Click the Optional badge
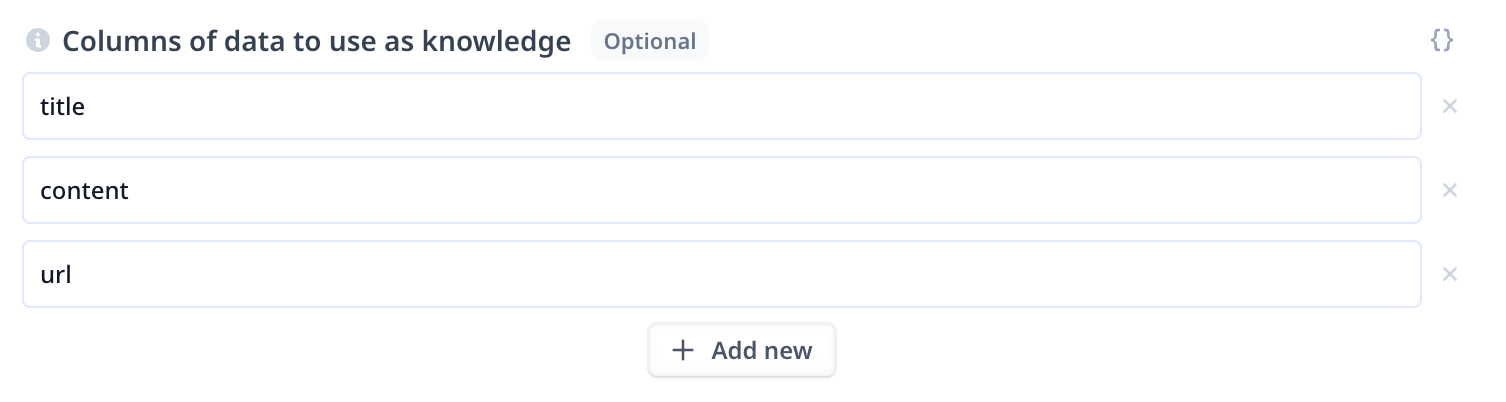 pos(650,41)
